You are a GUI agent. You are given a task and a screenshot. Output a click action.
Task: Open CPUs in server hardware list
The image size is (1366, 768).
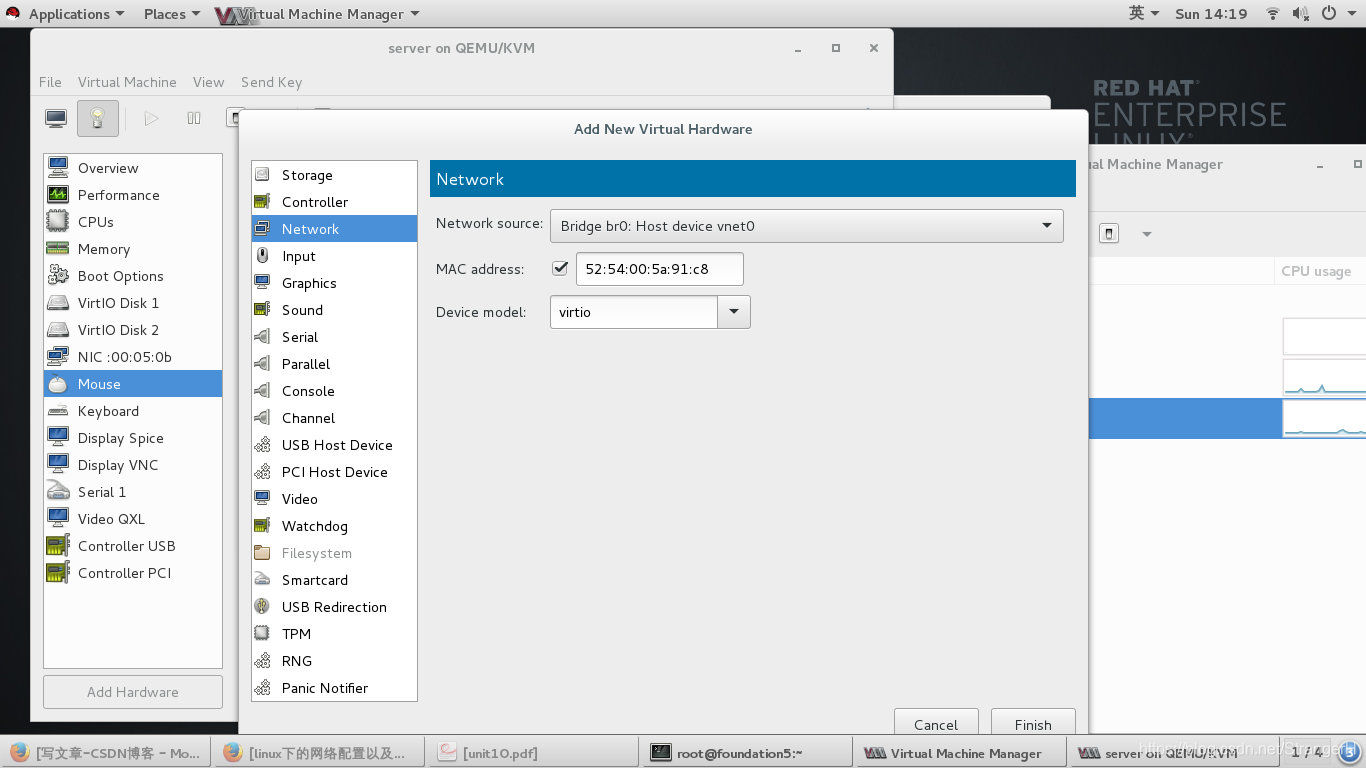(133, 222)
